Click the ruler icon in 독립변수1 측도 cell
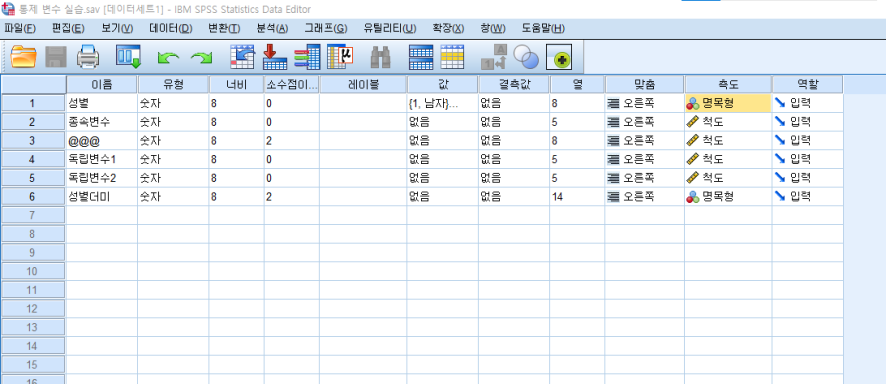Viewport: 886px width, 384px height. point(693,159)
